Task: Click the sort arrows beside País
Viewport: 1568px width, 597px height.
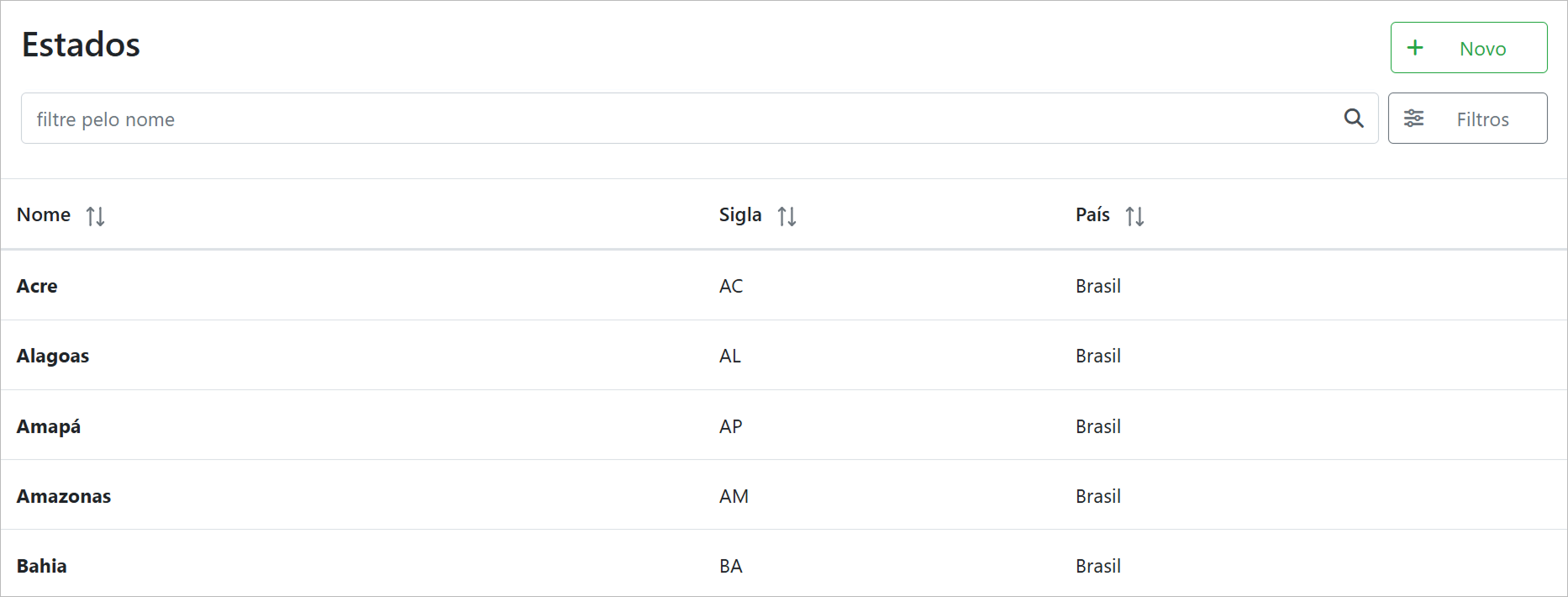Action: click(x=1134, y=216)
